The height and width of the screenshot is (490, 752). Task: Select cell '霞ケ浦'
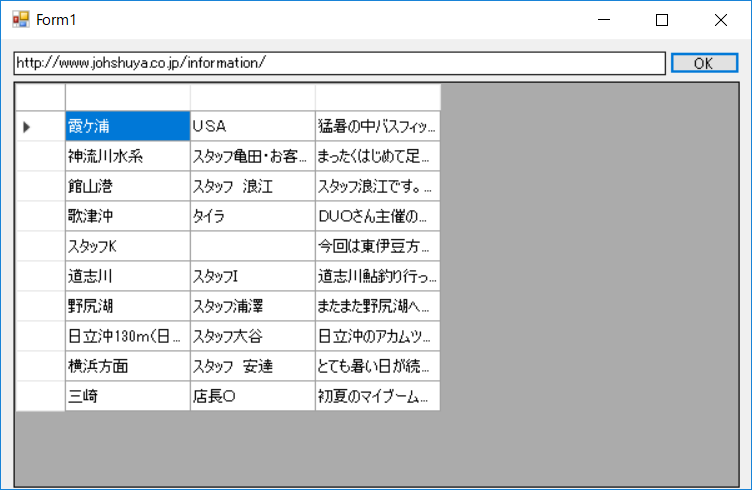coord(128,126)
